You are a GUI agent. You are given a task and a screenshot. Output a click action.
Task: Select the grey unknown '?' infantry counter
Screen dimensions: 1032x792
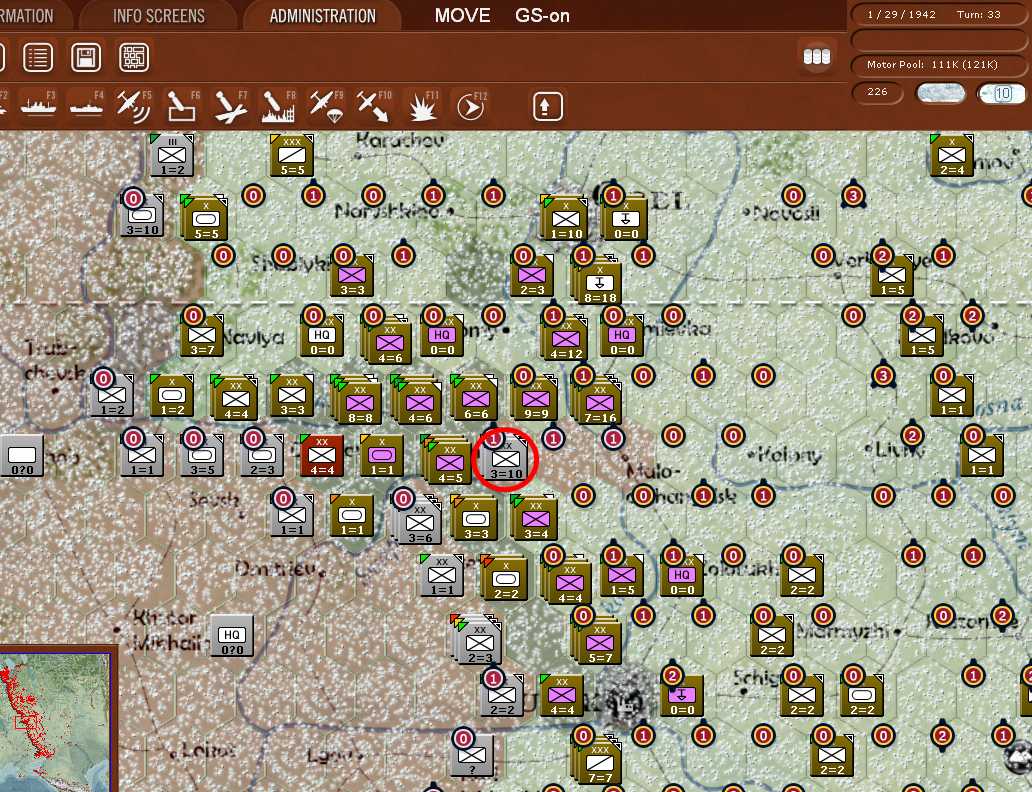473,756
